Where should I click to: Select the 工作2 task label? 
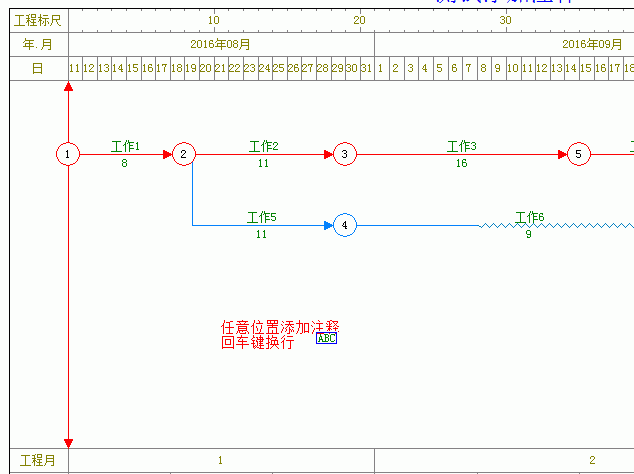(264, 146)
